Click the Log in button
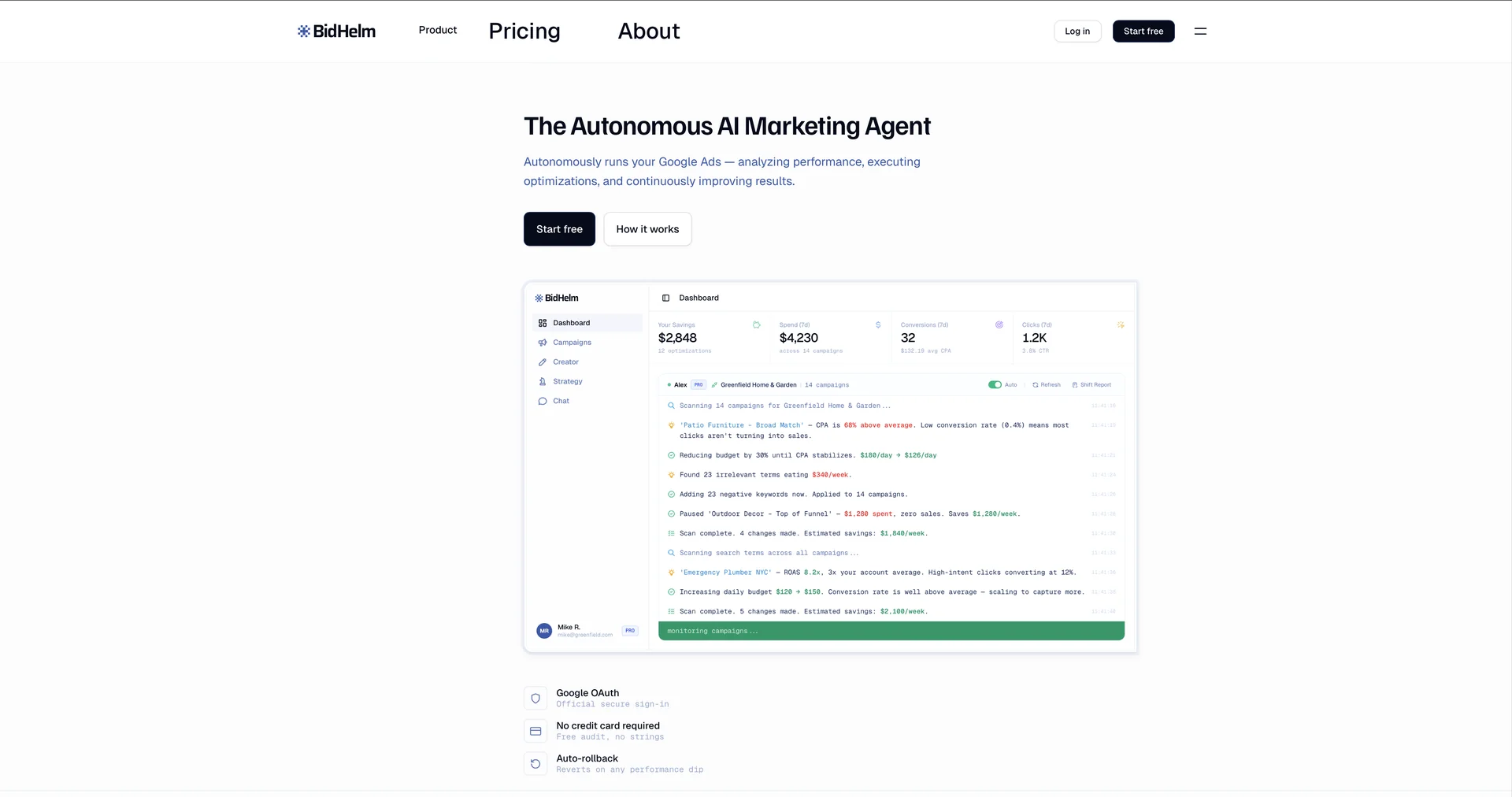Screen dimensions: 1512x797 point(1077,32)
